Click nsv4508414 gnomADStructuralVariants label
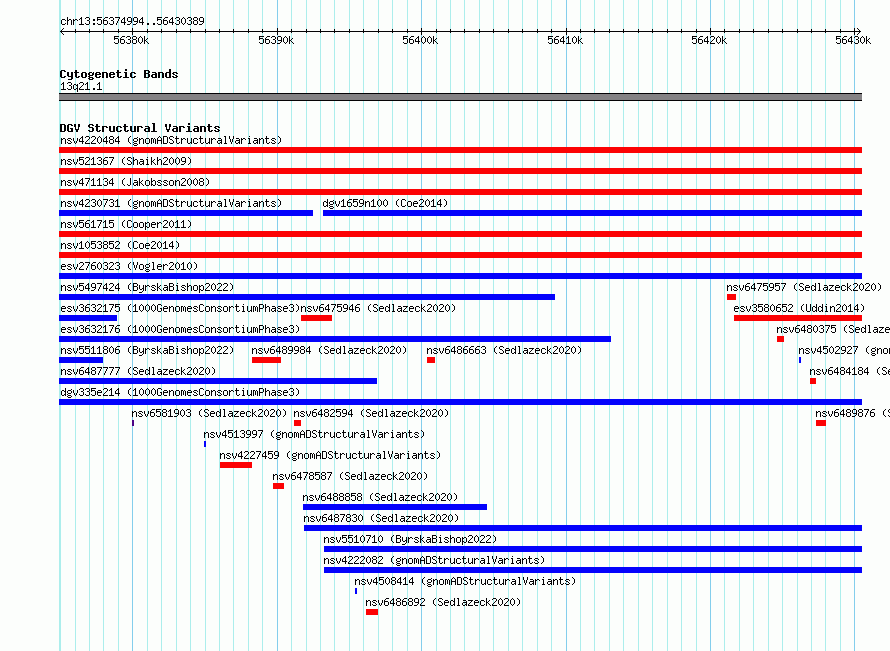The height and width of the screenshot is (651, 890). click(x=465, y=581)
